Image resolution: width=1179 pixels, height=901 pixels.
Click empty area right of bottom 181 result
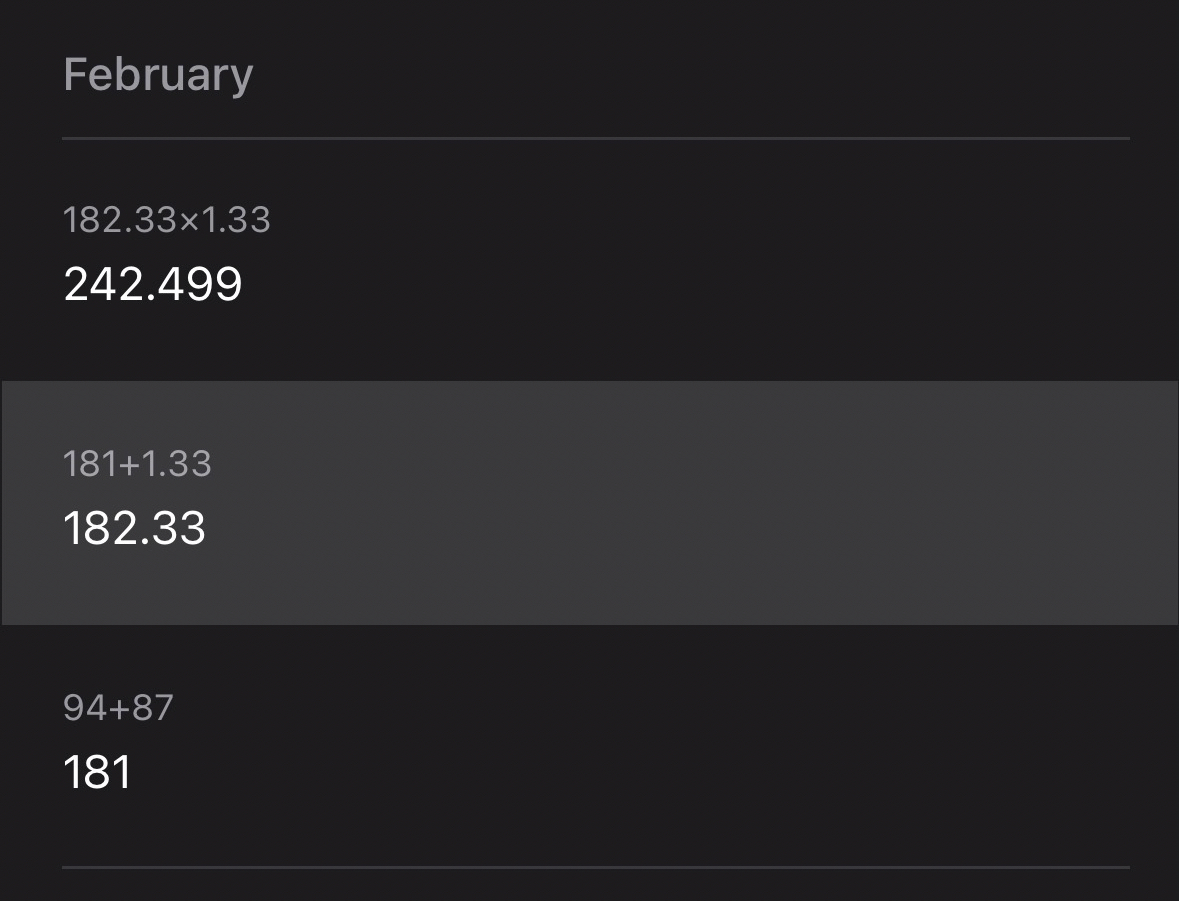click(700, 772)
